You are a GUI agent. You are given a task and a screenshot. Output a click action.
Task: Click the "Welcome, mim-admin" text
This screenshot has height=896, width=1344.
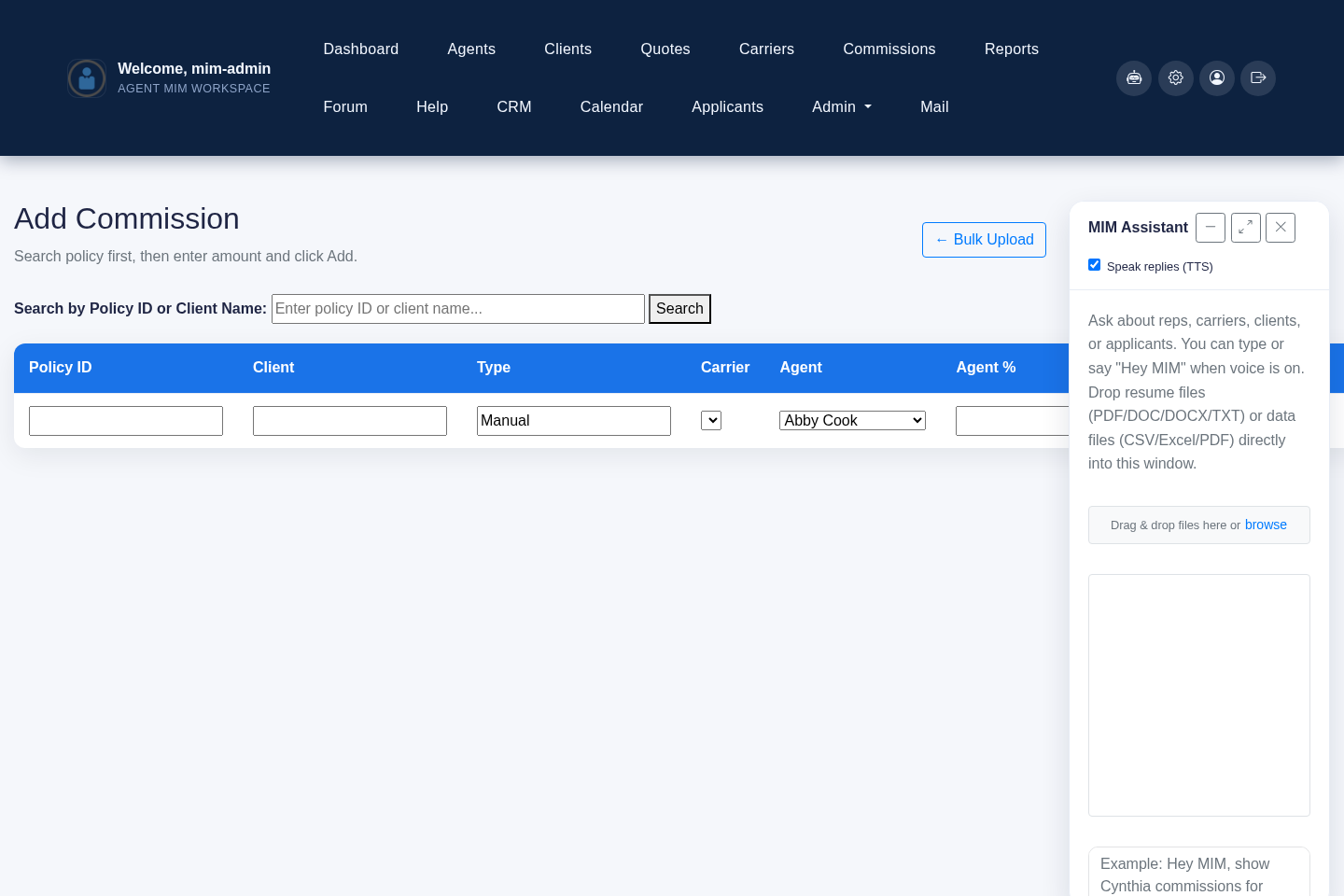[194, 68]
